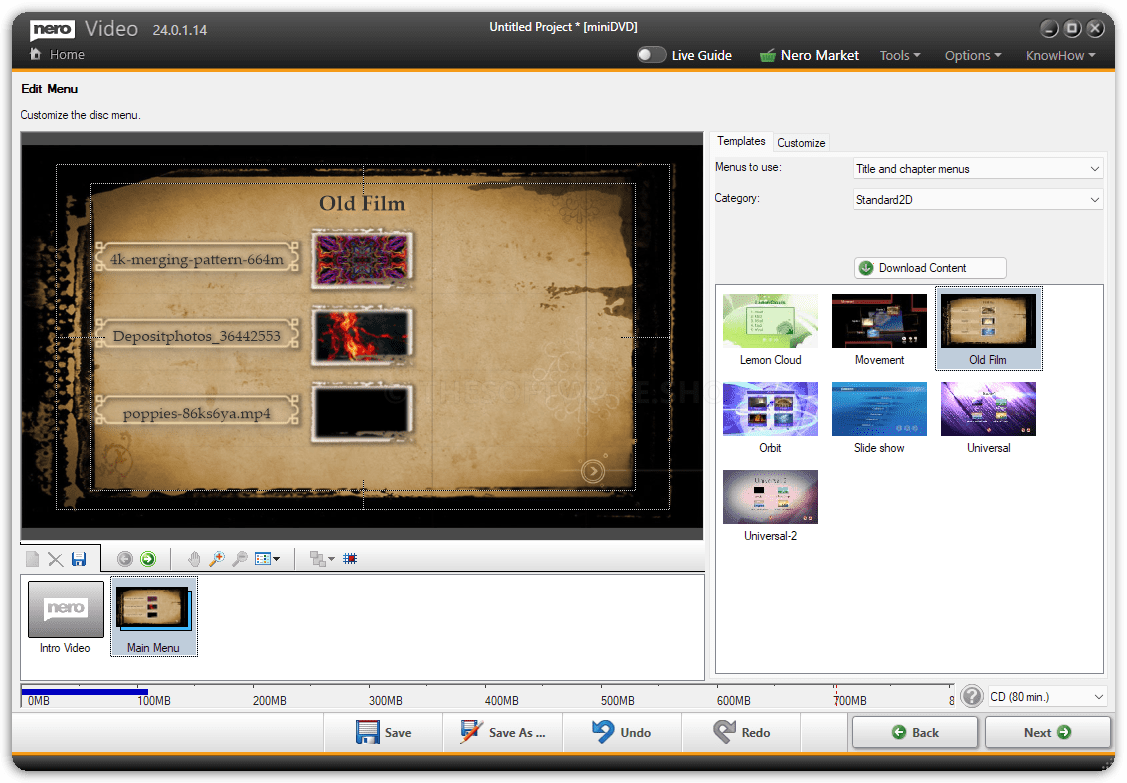Open the disc type CD (80 min.) dropdown

coord(1047,697)
